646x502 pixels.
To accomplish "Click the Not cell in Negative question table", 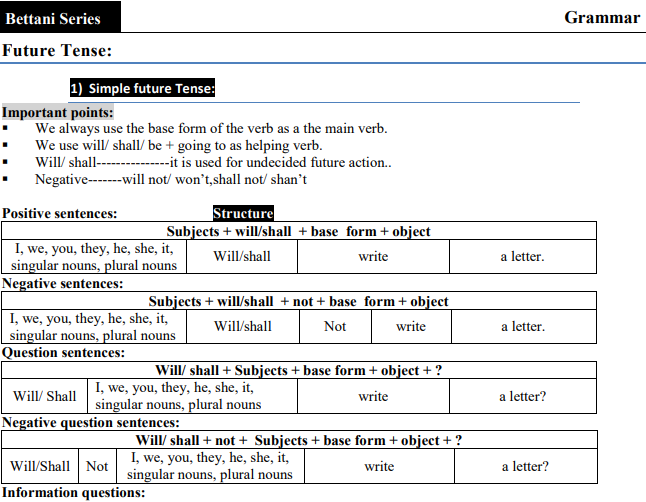I will click(97, 466).
